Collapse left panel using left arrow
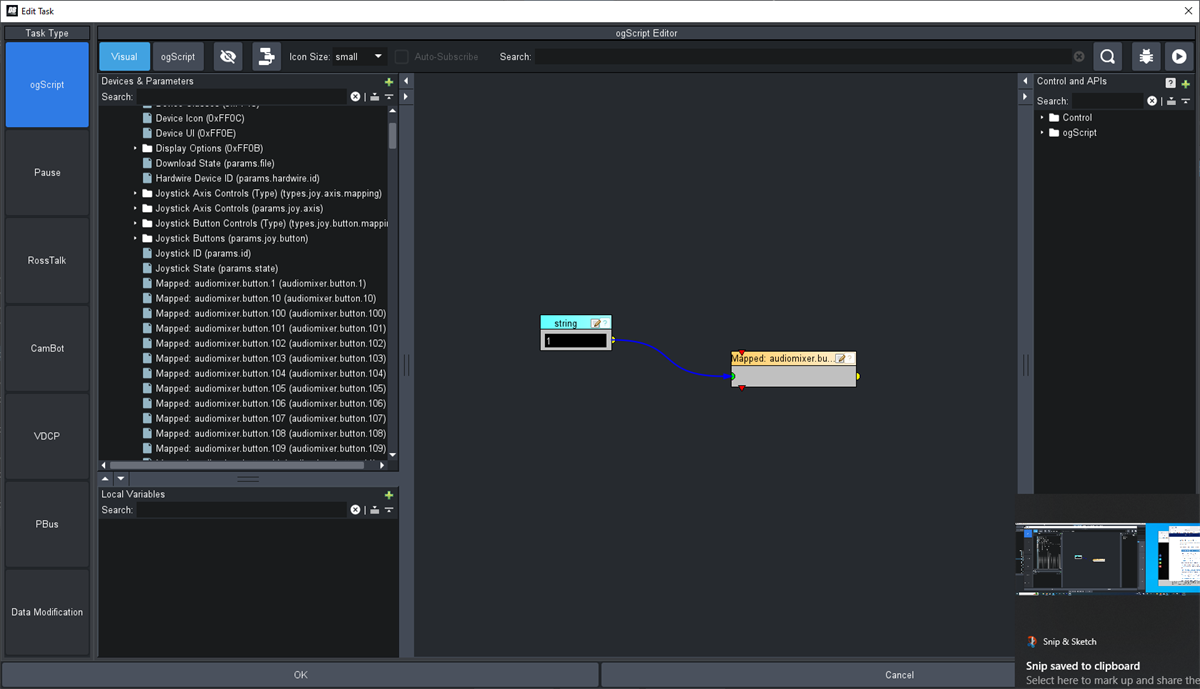Viewport: 1200px width, 689px height. point(406,81)
